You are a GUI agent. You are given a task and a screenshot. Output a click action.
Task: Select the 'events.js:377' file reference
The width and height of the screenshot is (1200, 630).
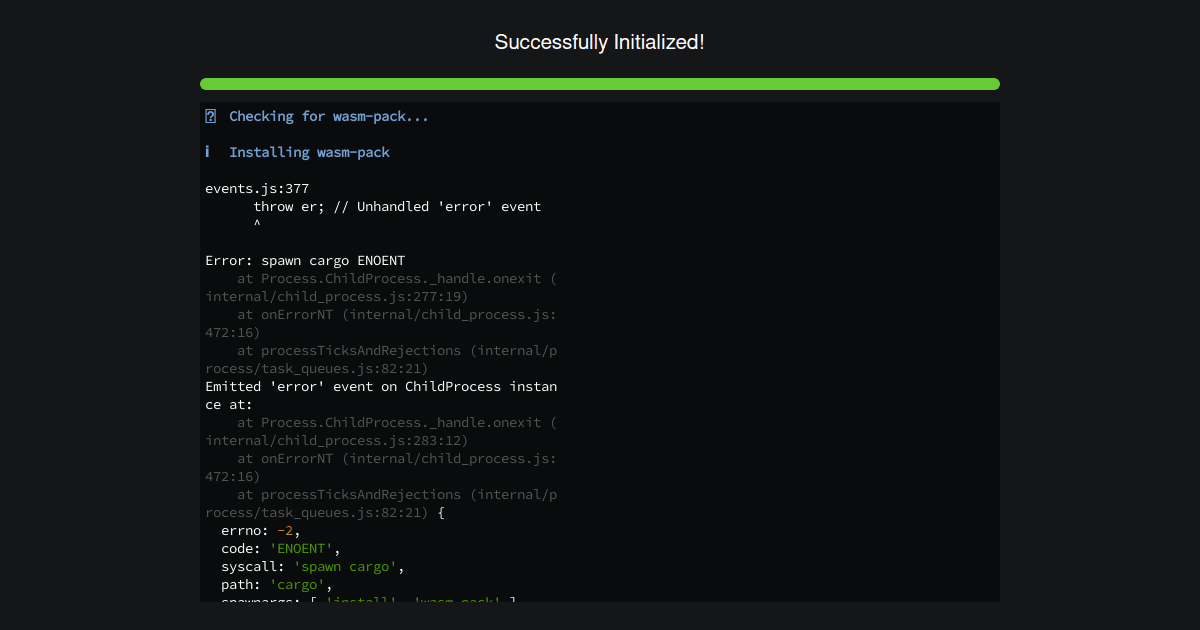[256, 188]
